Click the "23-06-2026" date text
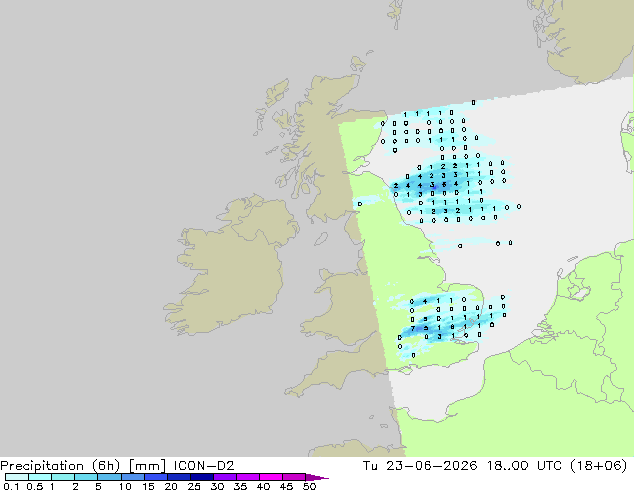 click(x=431, y=466)
